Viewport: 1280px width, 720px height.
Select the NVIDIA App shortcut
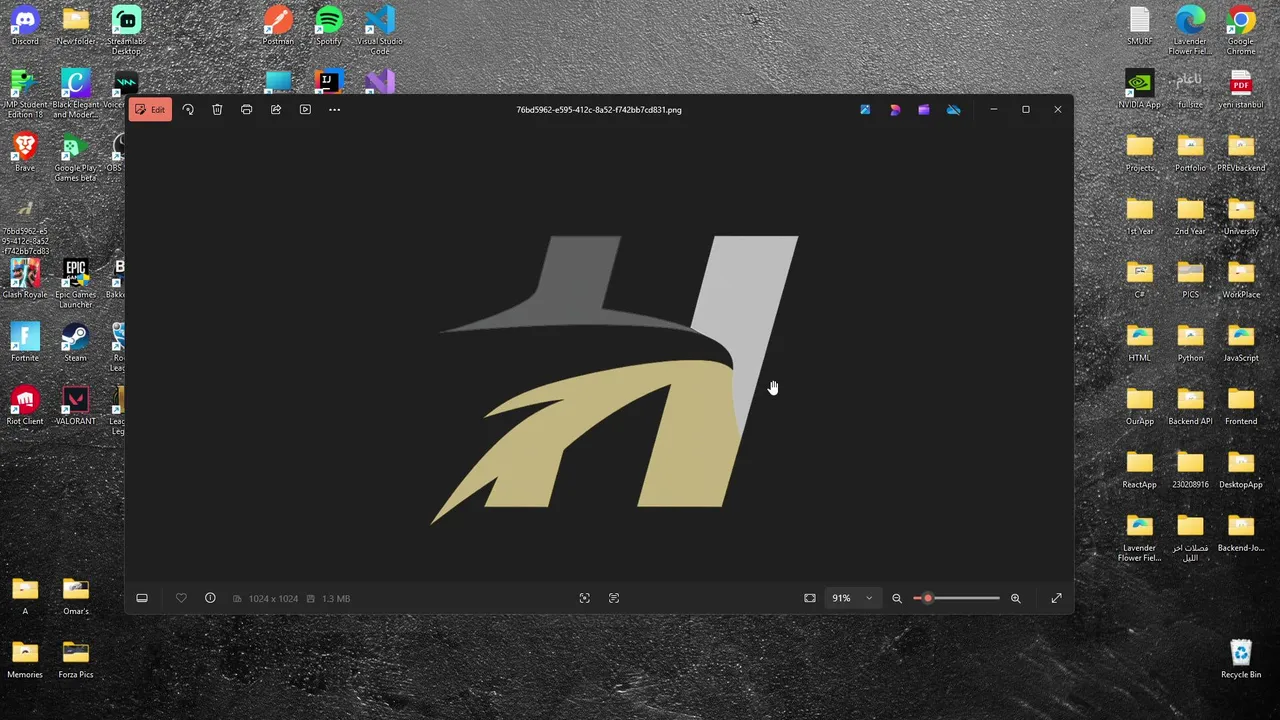1140,89
